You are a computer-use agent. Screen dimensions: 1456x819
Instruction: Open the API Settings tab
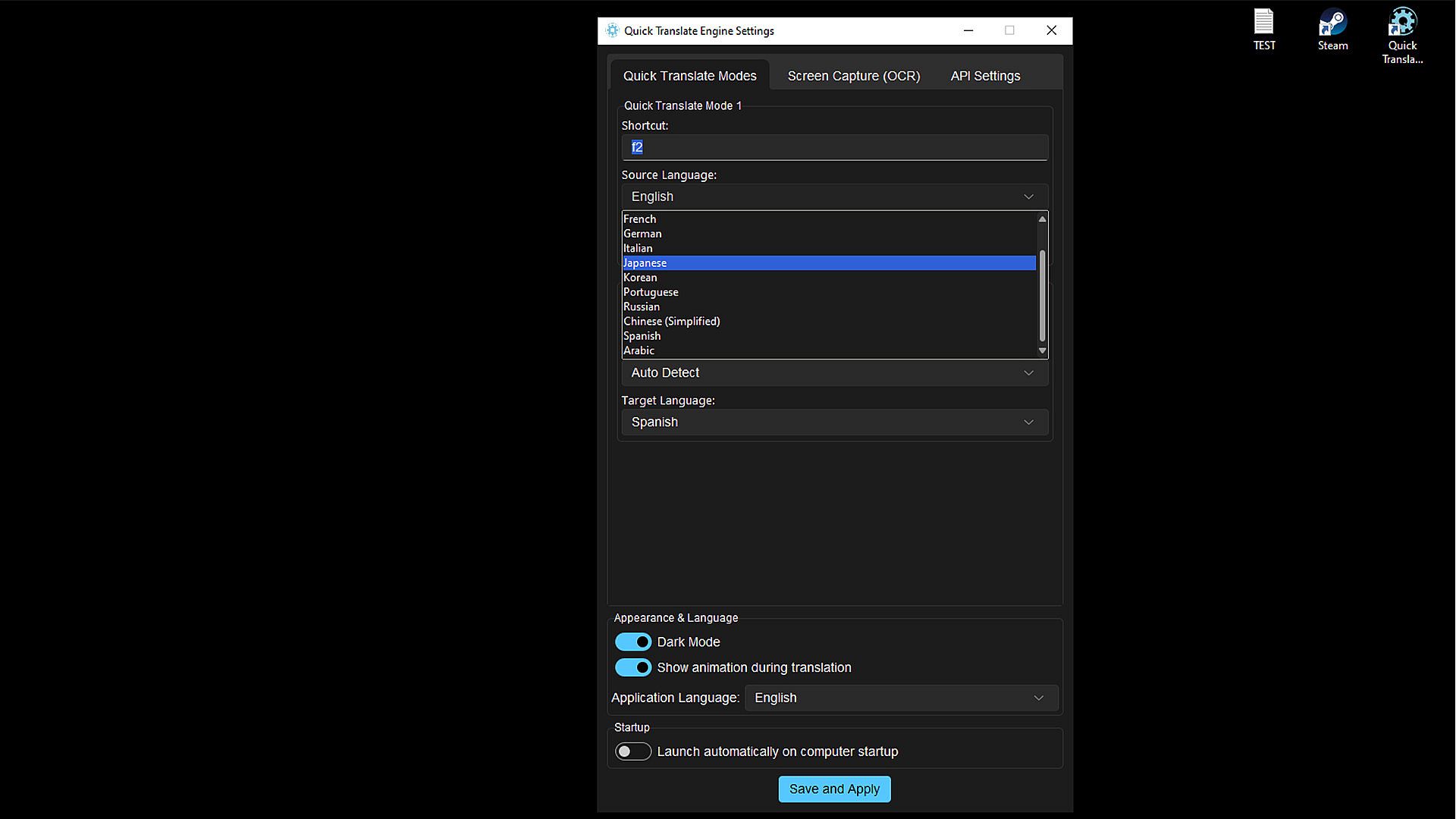[x=985, y=76]
